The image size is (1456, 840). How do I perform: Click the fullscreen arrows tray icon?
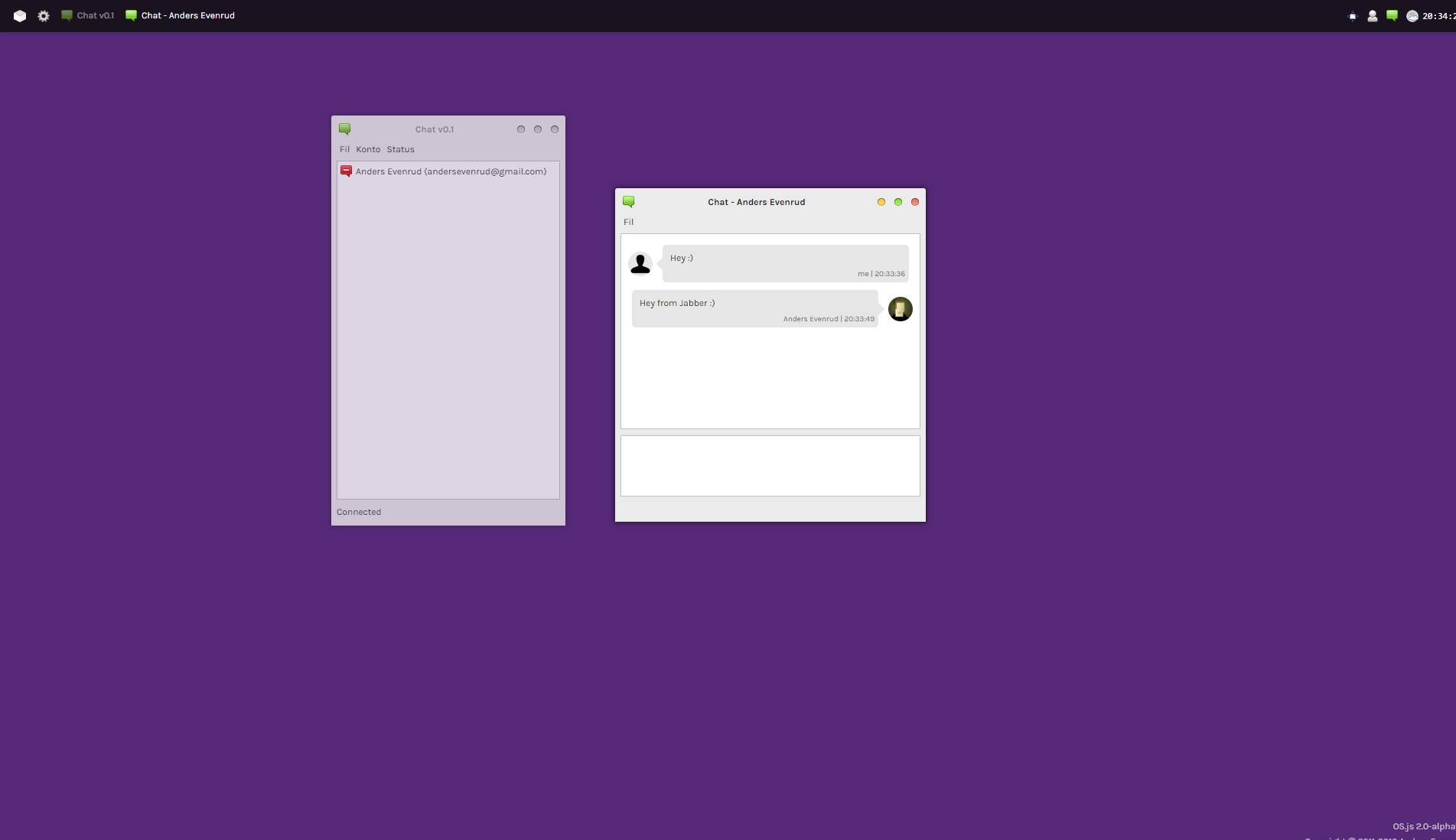click(x=1352, y=16)
